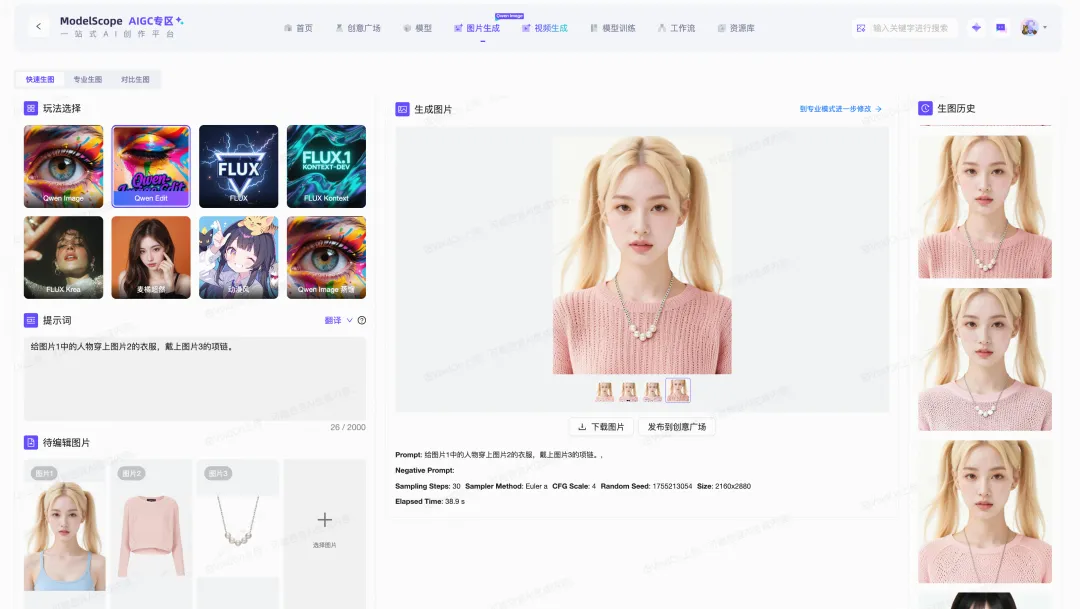Choose the FLUX model card

coord(238,166)
